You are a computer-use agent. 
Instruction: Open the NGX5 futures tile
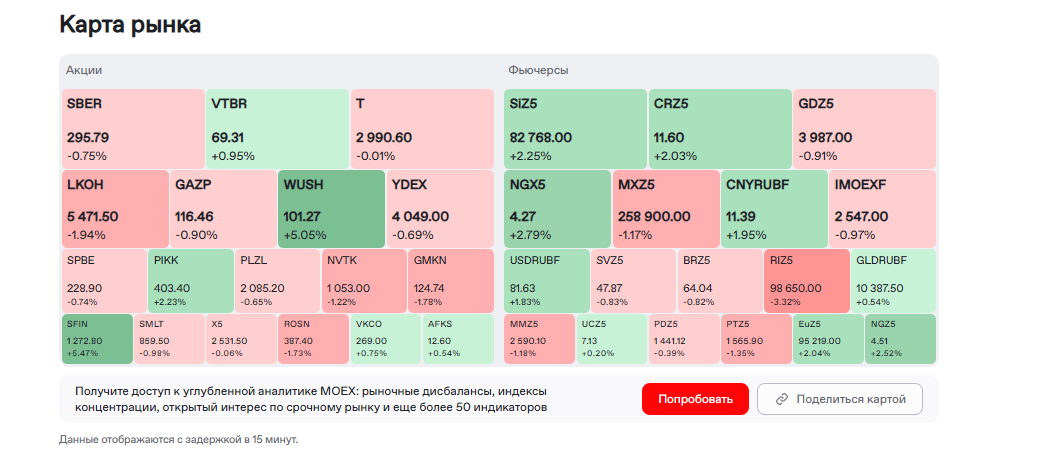click(x=557, y=208)
